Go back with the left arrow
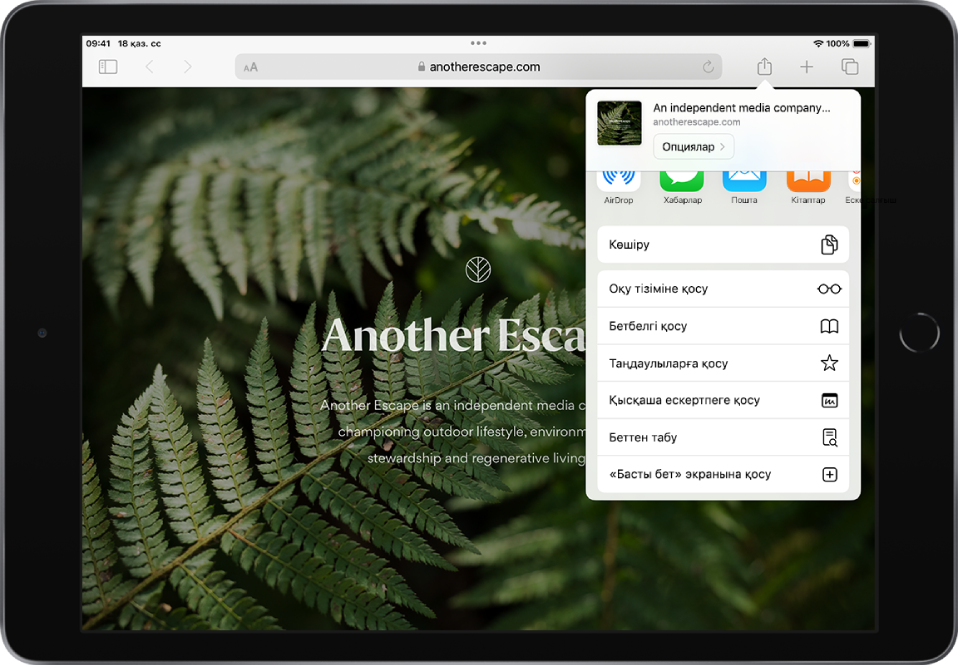Screen dimensions: 958x665 150,67
